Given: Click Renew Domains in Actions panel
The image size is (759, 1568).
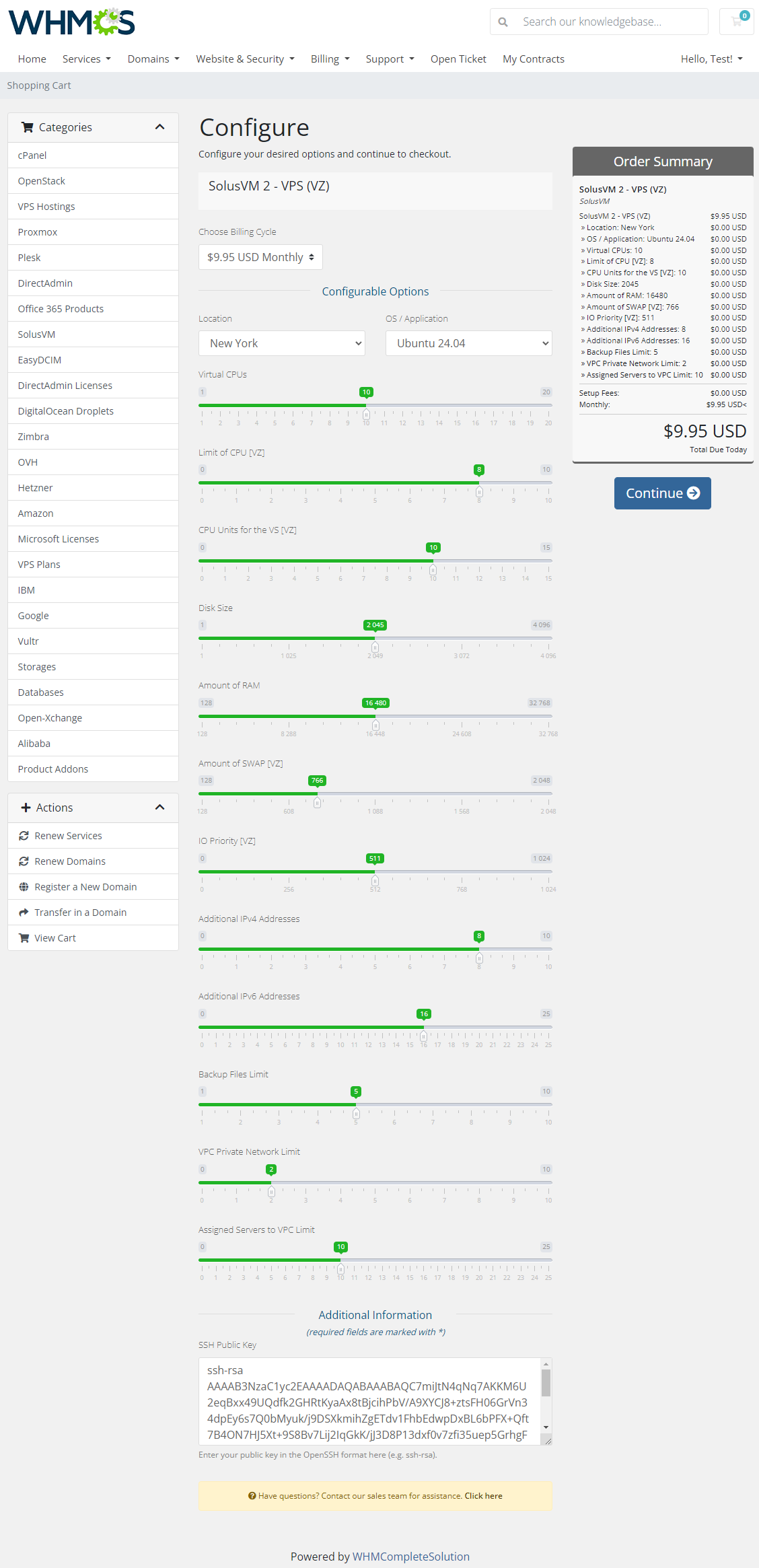Looking at the screenshot, I should (x=70, y=861).
